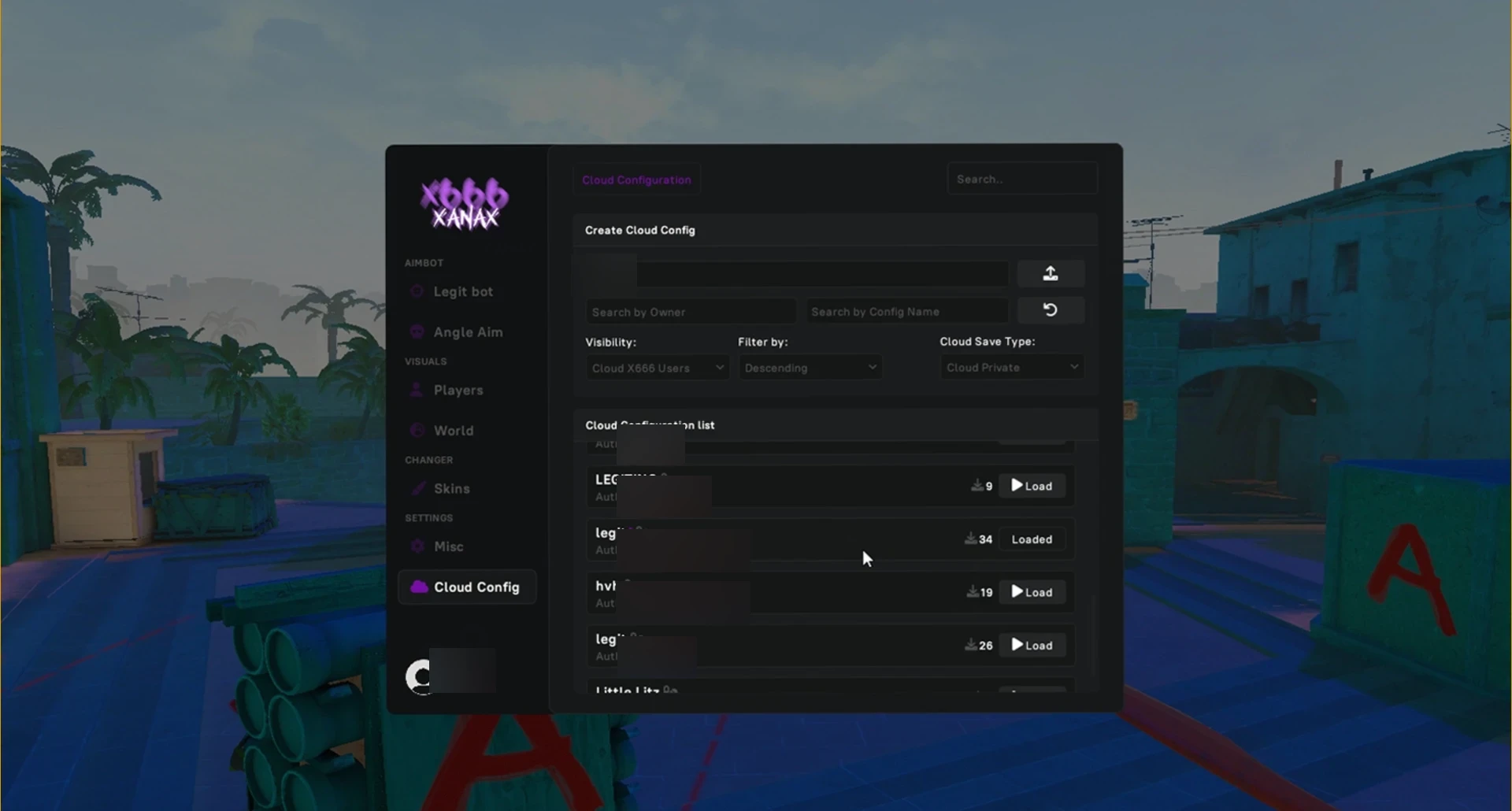
Task: Open the Skins changer page
Action: tap(451, 488)
